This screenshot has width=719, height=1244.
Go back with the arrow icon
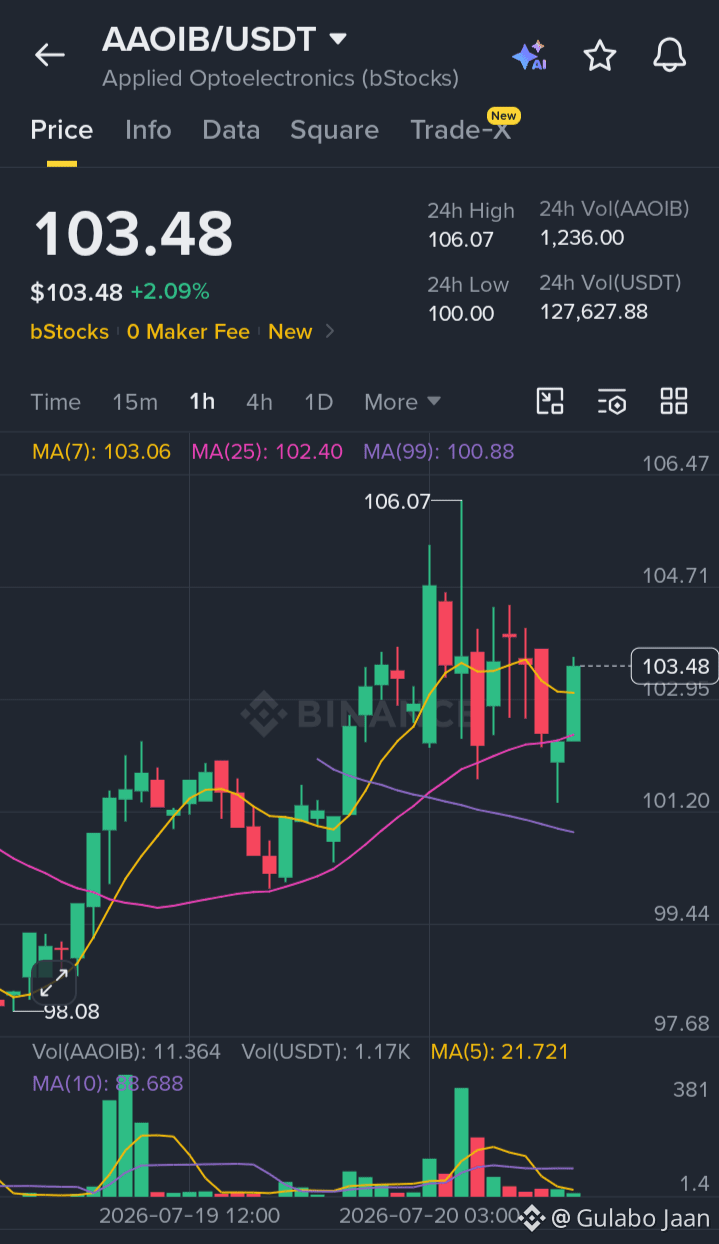click(49, 55)
